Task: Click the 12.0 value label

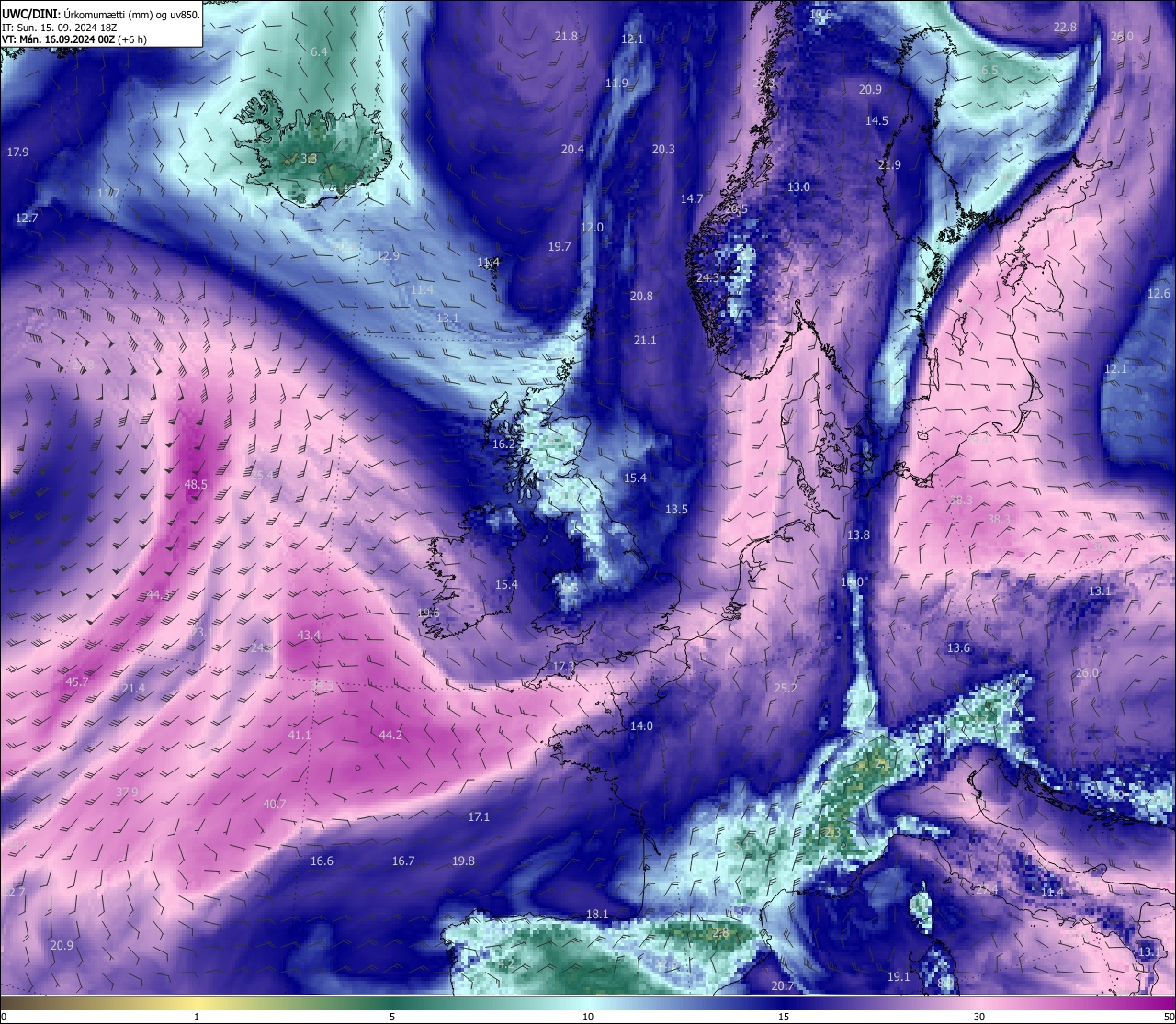Action: [592, 227]
